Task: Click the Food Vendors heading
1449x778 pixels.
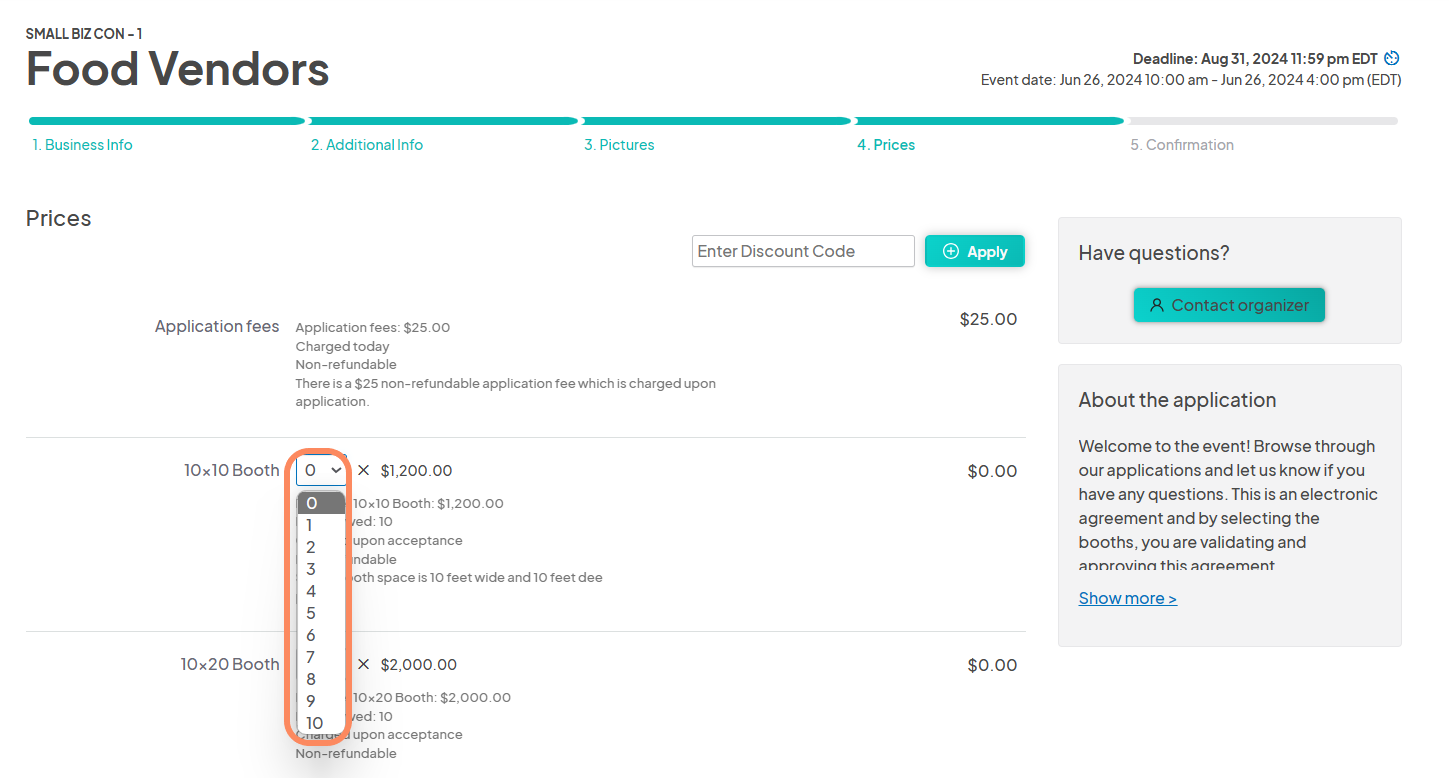Action: click(x=178, y=69)
